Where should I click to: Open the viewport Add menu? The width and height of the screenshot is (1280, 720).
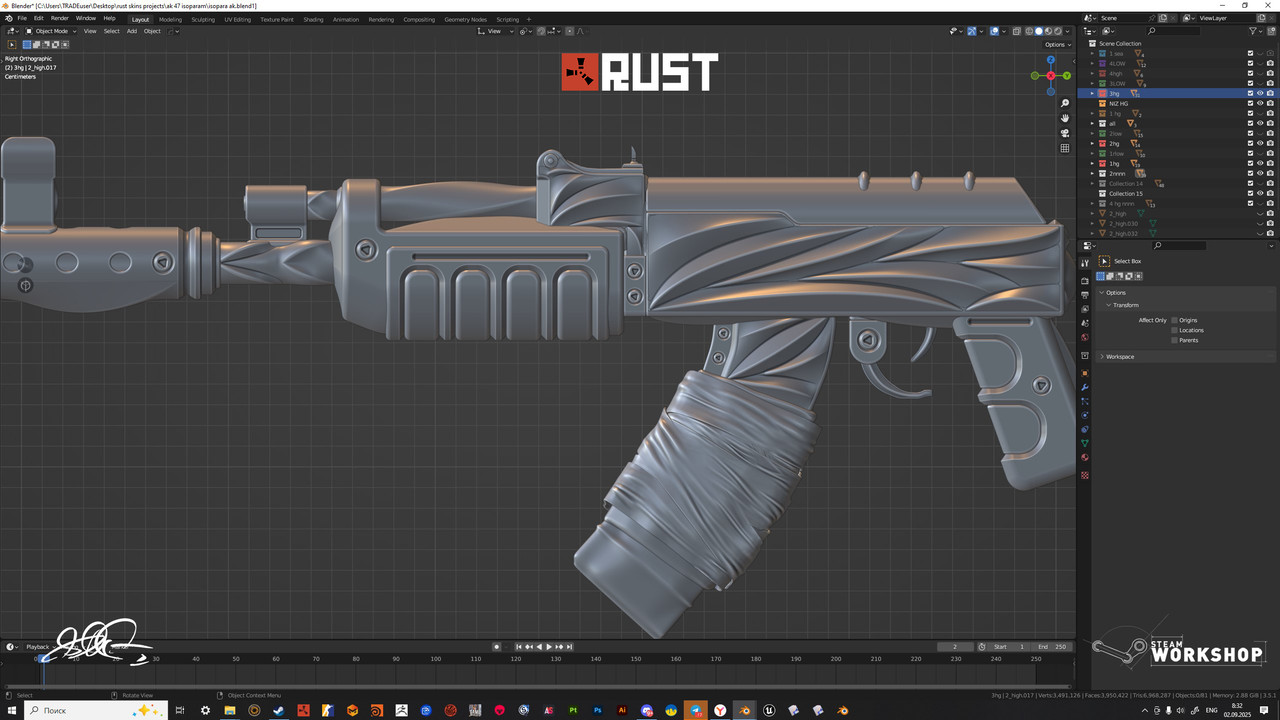tap(131, 31)
